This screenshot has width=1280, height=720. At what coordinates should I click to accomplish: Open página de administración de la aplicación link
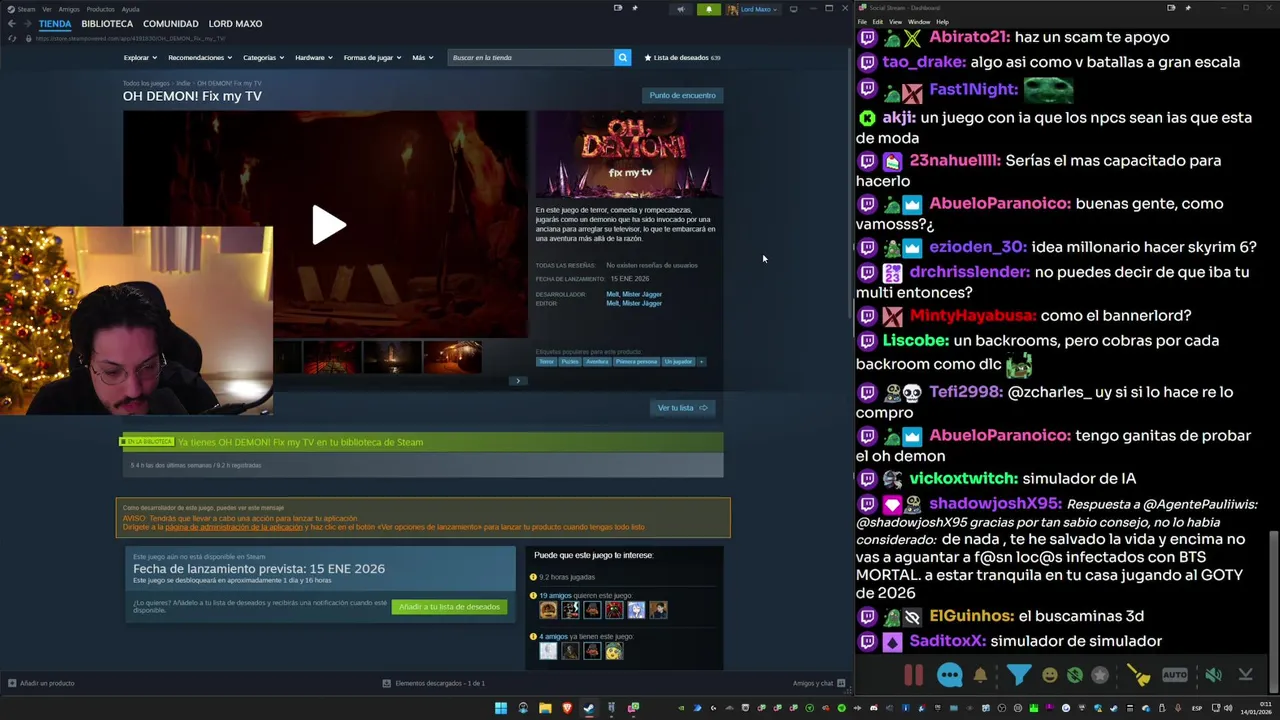coord(234,527)
